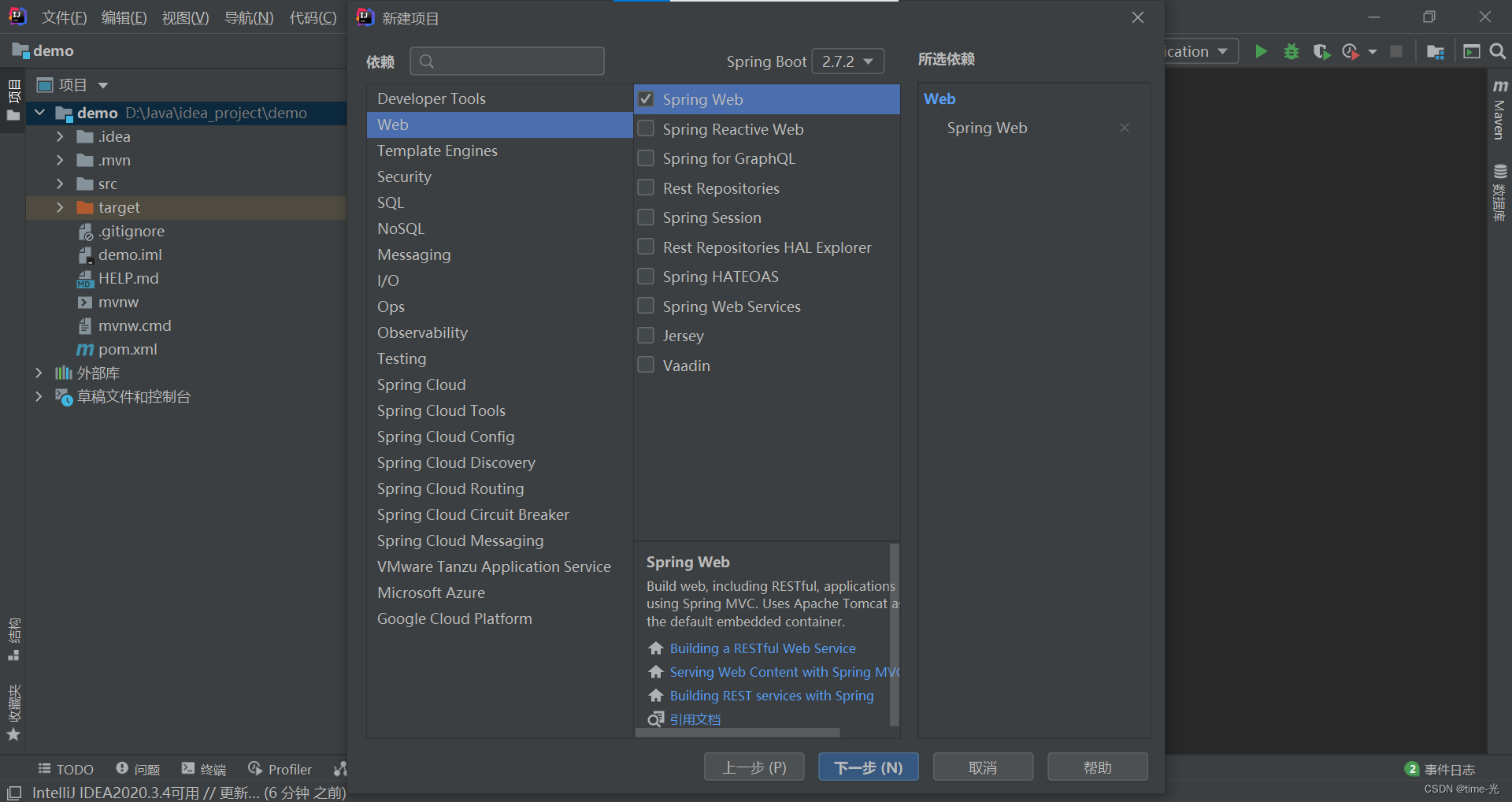Expand the .idea folder

[60, 136]
